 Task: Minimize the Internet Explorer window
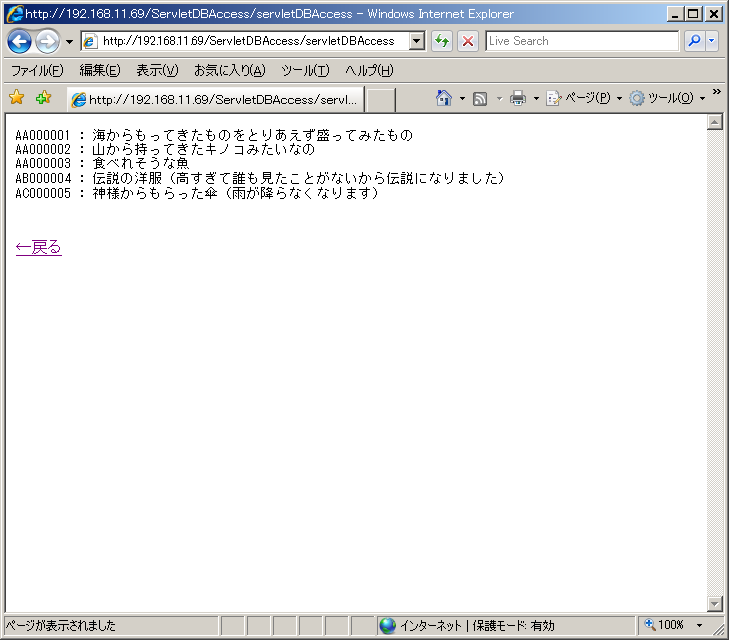(x=675, y=14)
